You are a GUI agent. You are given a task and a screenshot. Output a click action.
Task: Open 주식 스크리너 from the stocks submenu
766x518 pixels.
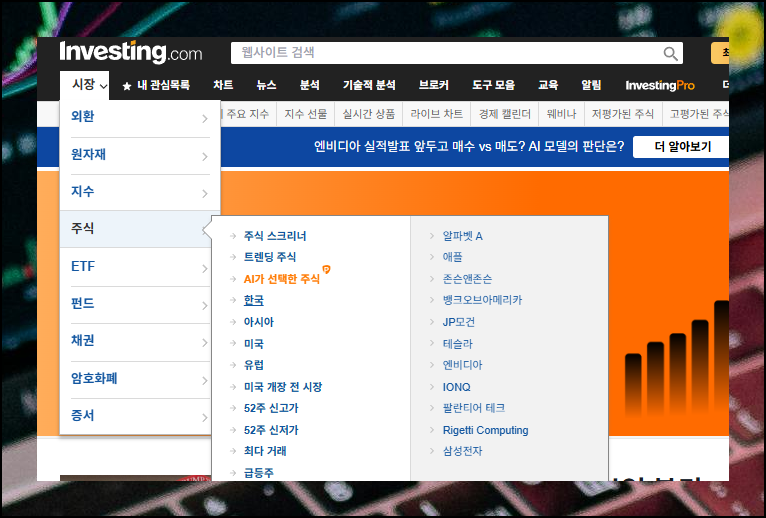click(275, 236)
